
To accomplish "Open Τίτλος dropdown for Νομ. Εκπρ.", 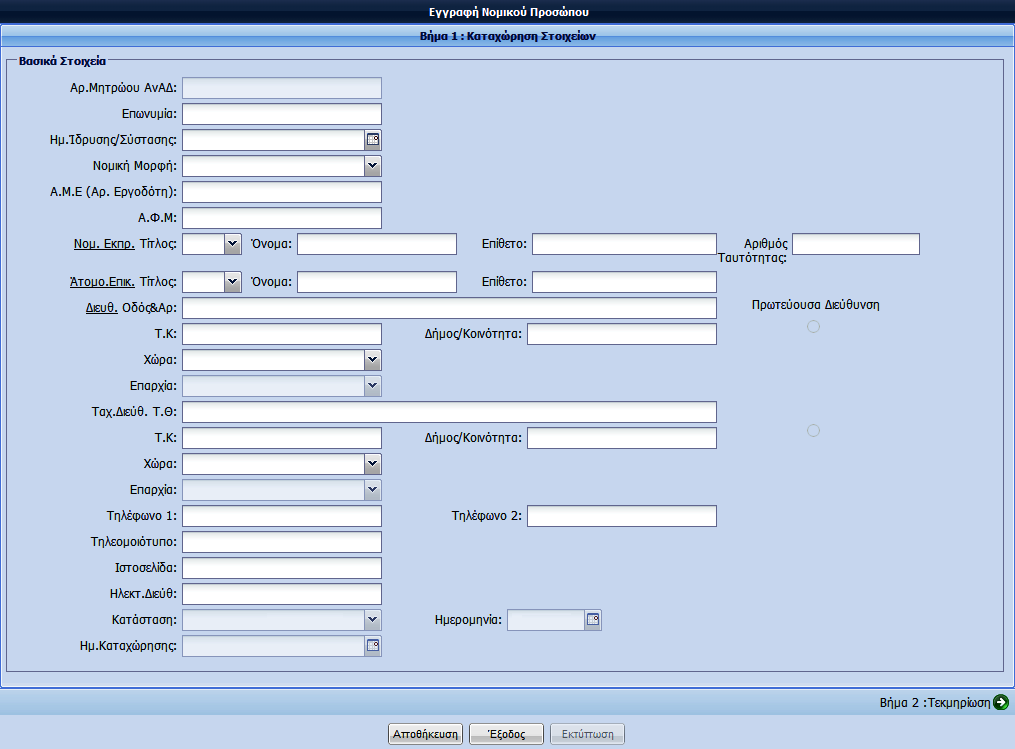I will [233, 244].
